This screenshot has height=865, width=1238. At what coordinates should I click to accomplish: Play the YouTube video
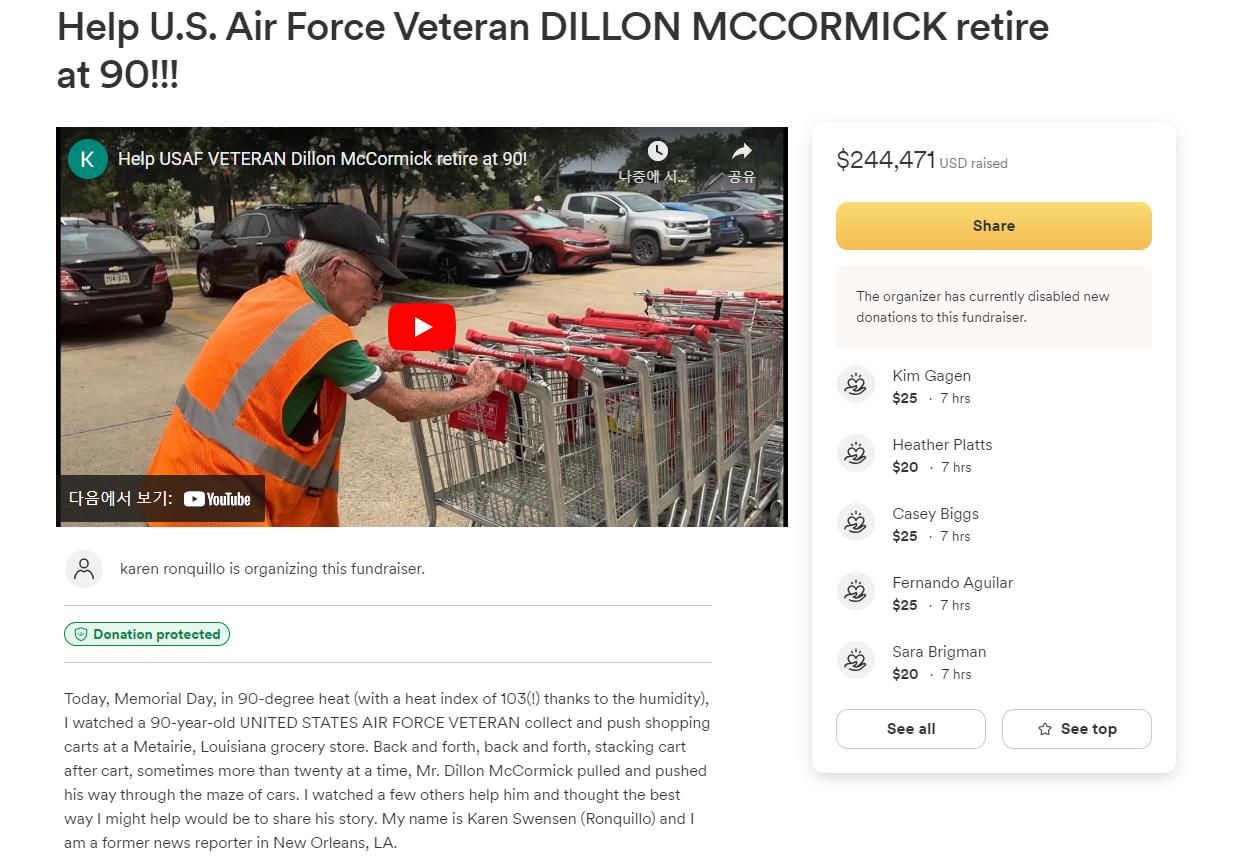pos(421,327)
